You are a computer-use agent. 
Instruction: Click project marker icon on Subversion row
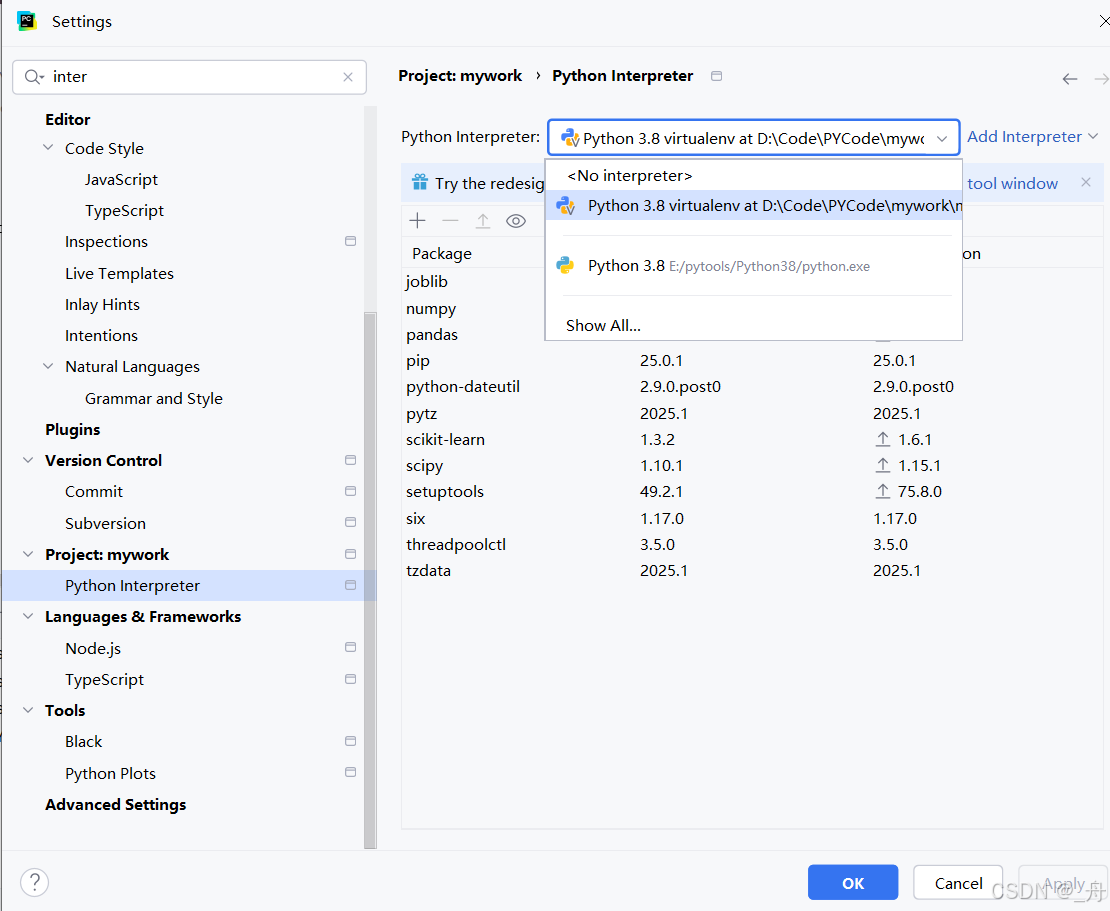(x=350, y=522)
